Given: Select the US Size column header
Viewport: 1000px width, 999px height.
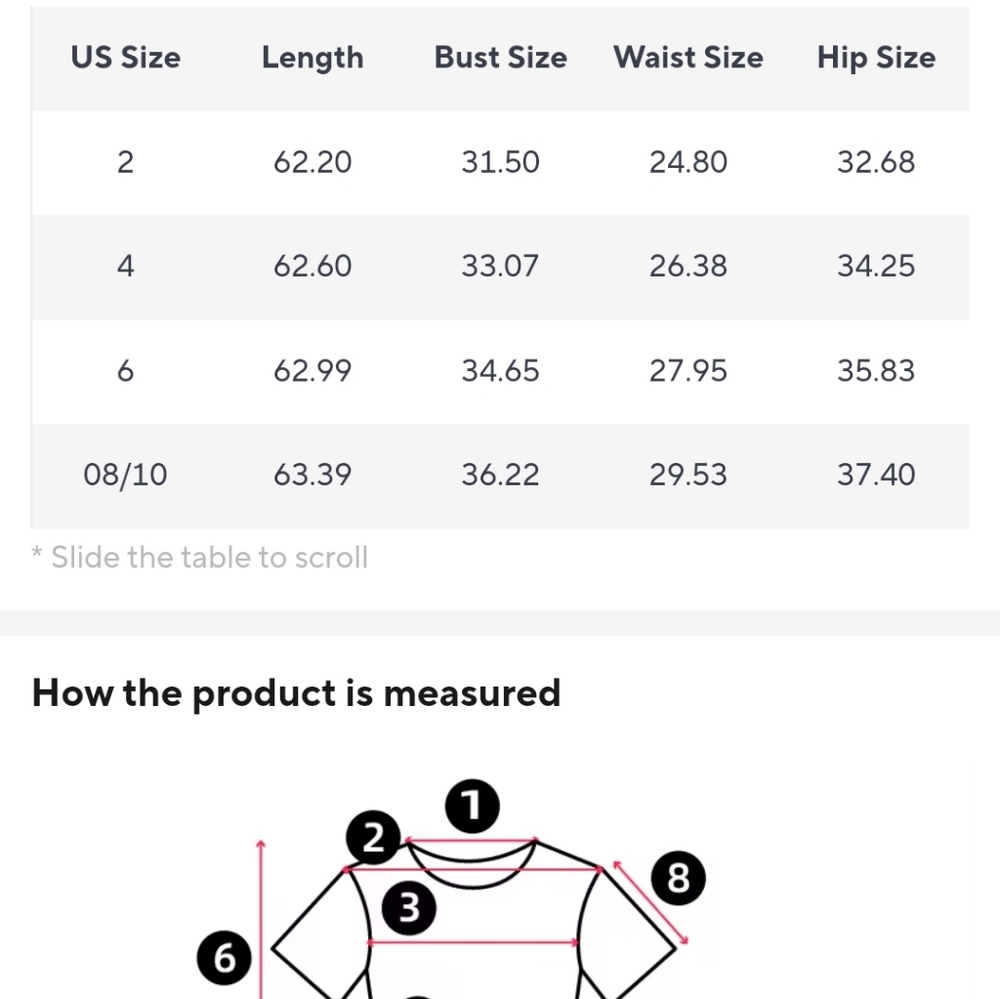Looking at the screenshot, I should coord(126,58).
